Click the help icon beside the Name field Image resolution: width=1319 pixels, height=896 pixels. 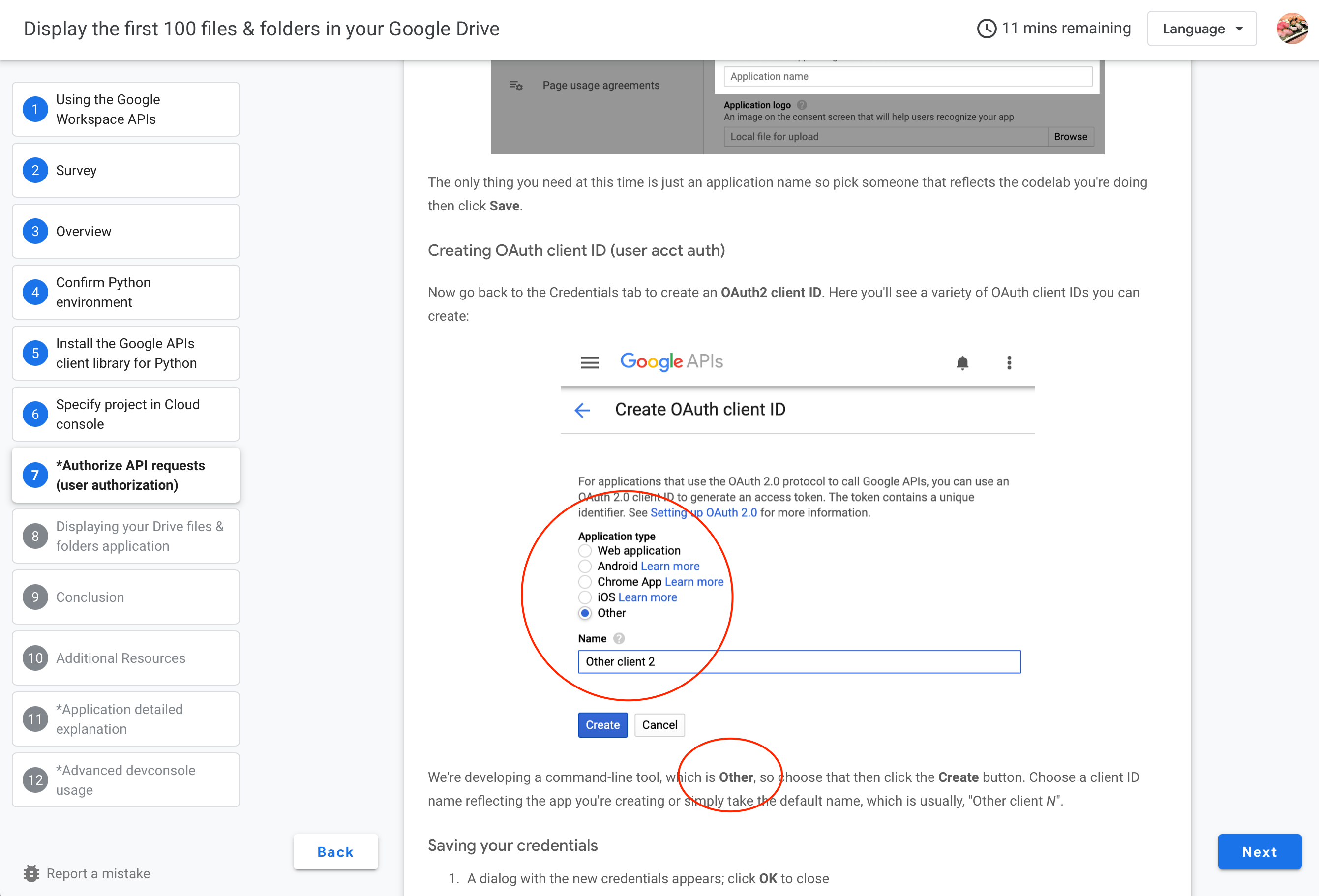(619, 638)
